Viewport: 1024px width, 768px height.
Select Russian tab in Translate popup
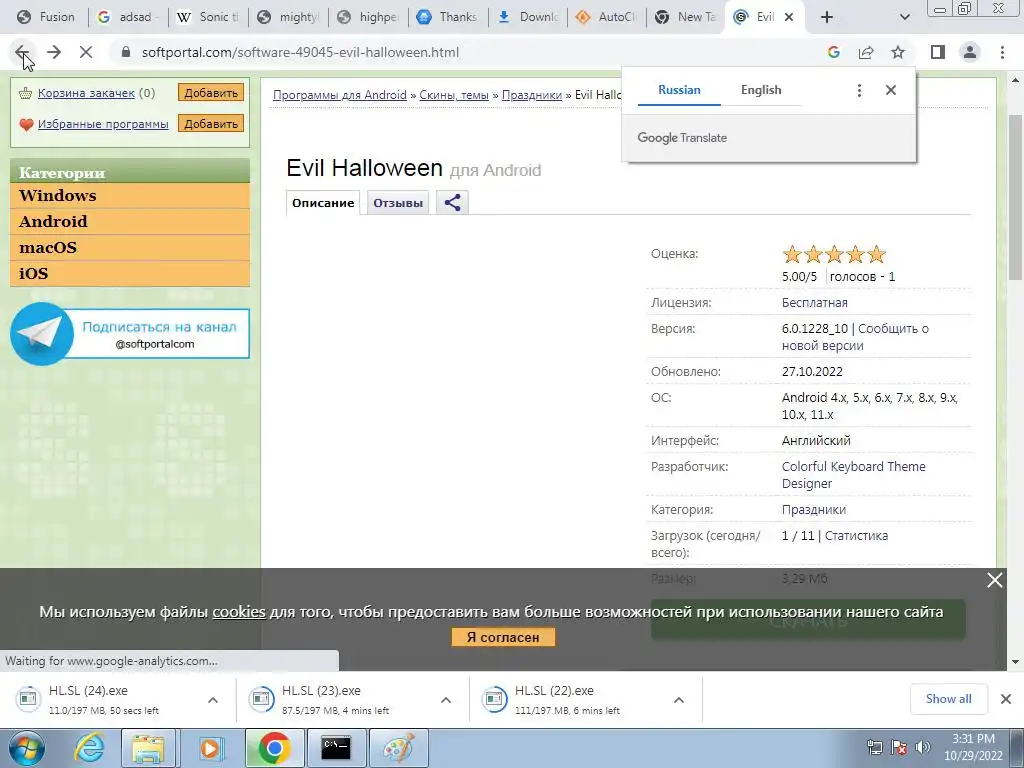pyautogui.click(x=679, y=90)
